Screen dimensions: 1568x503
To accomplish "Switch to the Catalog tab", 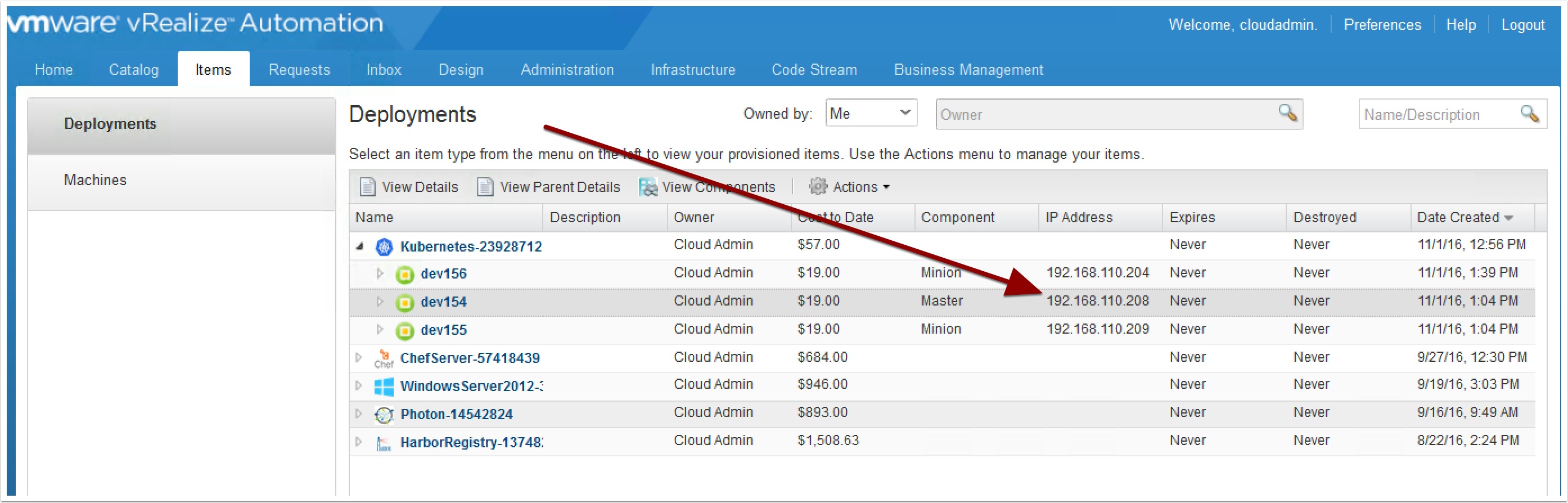I will (133, 70).
